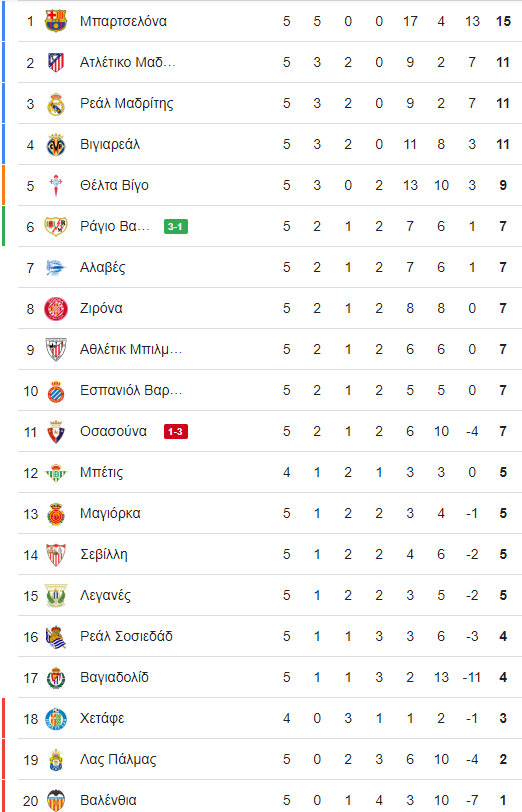Viewport: 522px width, 812px height.
Task: Click the Real Sociedad crest
Action: [56, 636]
